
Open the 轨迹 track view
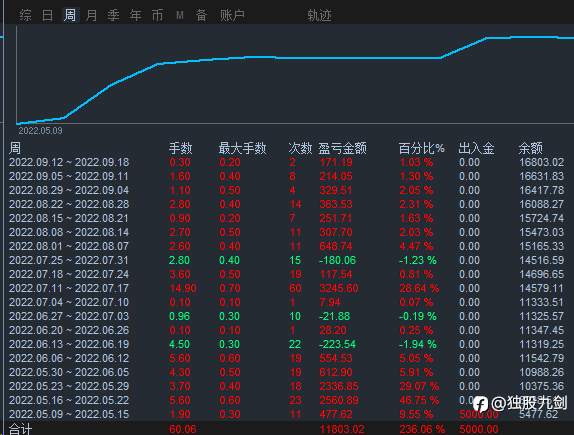pyautogui.click(x=319, y=15)
